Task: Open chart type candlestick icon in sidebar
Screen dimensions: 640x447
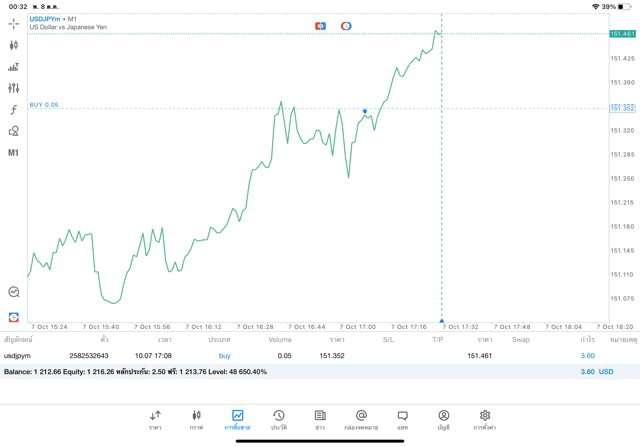Action: point(13,45)
